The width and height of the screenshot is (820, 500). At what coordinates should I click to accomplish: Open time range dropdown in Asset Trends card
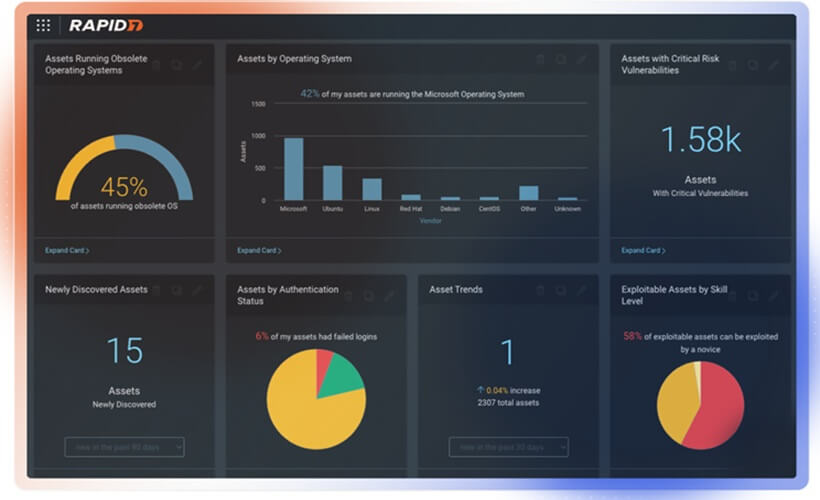coord(508,447)
